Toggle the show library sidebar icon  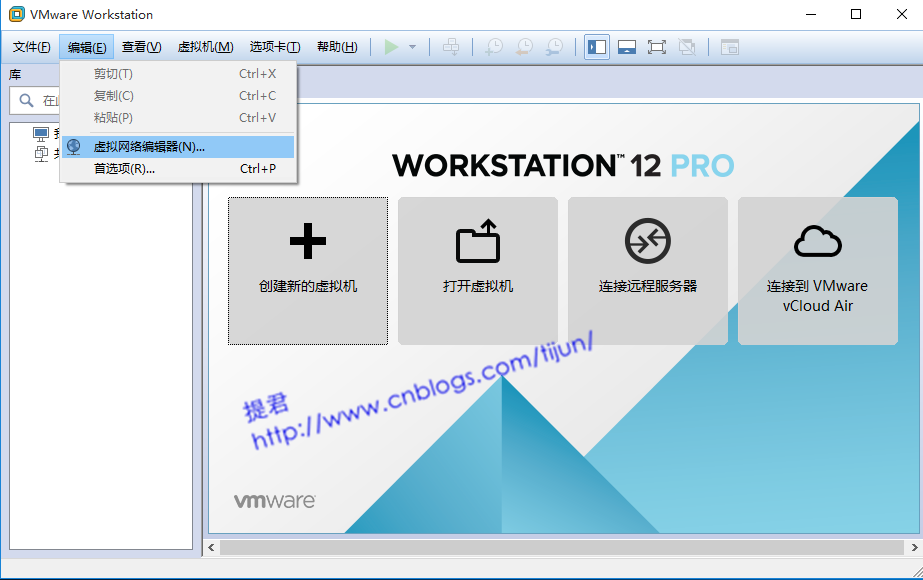click(597, 47)
